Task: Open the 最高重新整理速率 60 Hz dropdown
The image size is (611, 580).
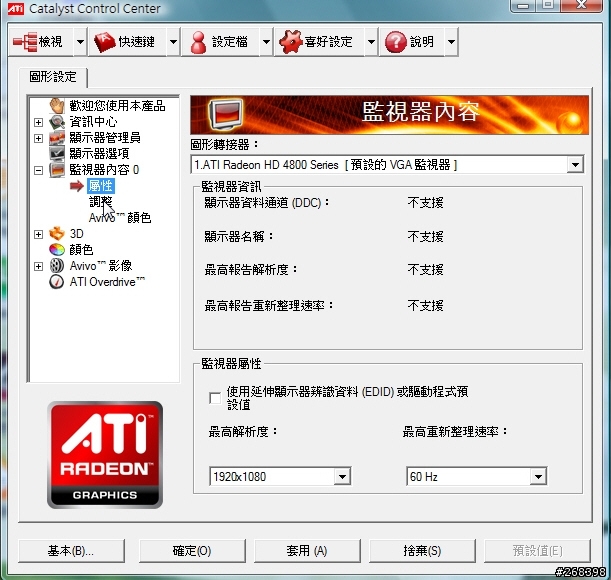Action: click(x=538, y=476)
